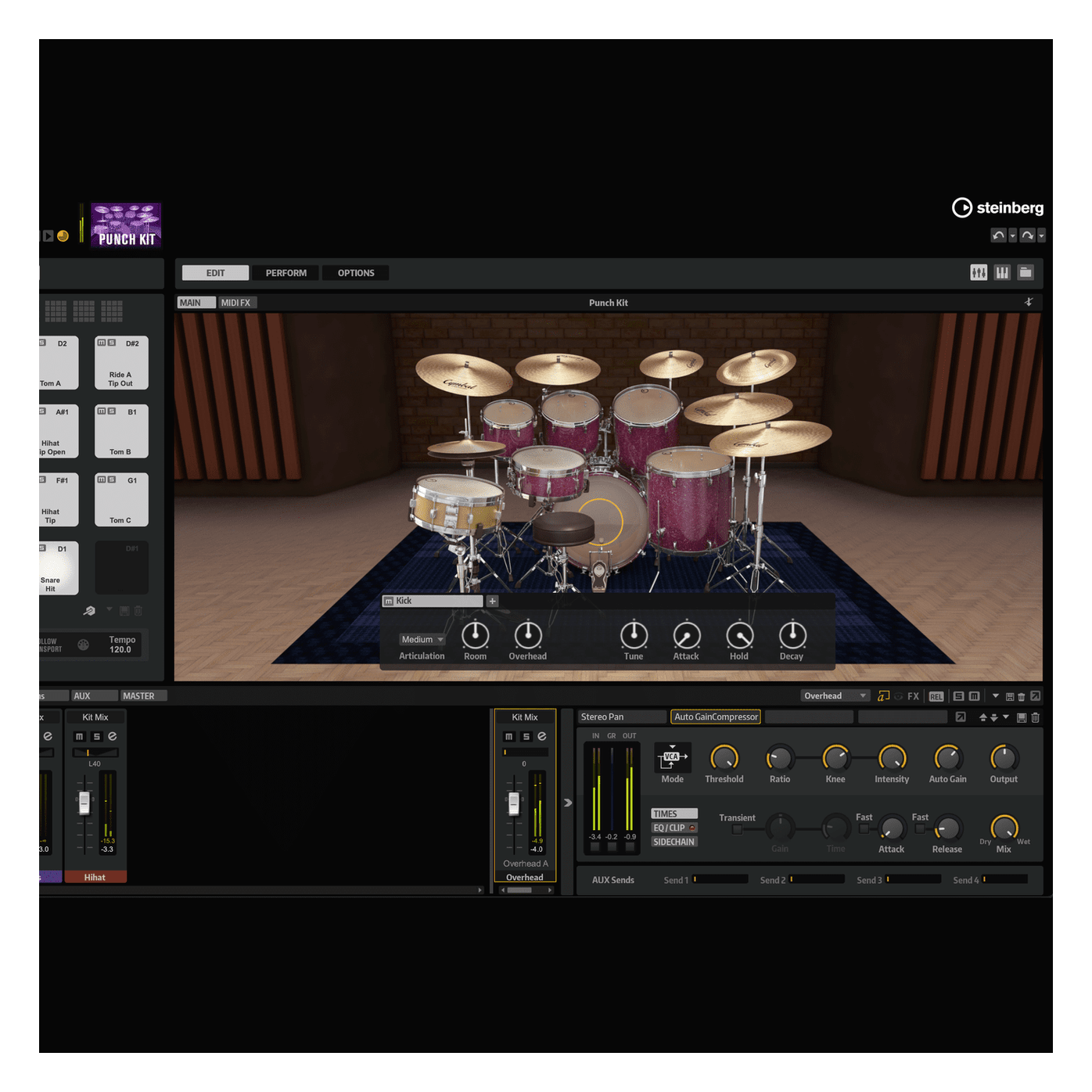The image size is (1092, 1092).
Task: Switch to the EDIT page
Action: click(215, 273)
